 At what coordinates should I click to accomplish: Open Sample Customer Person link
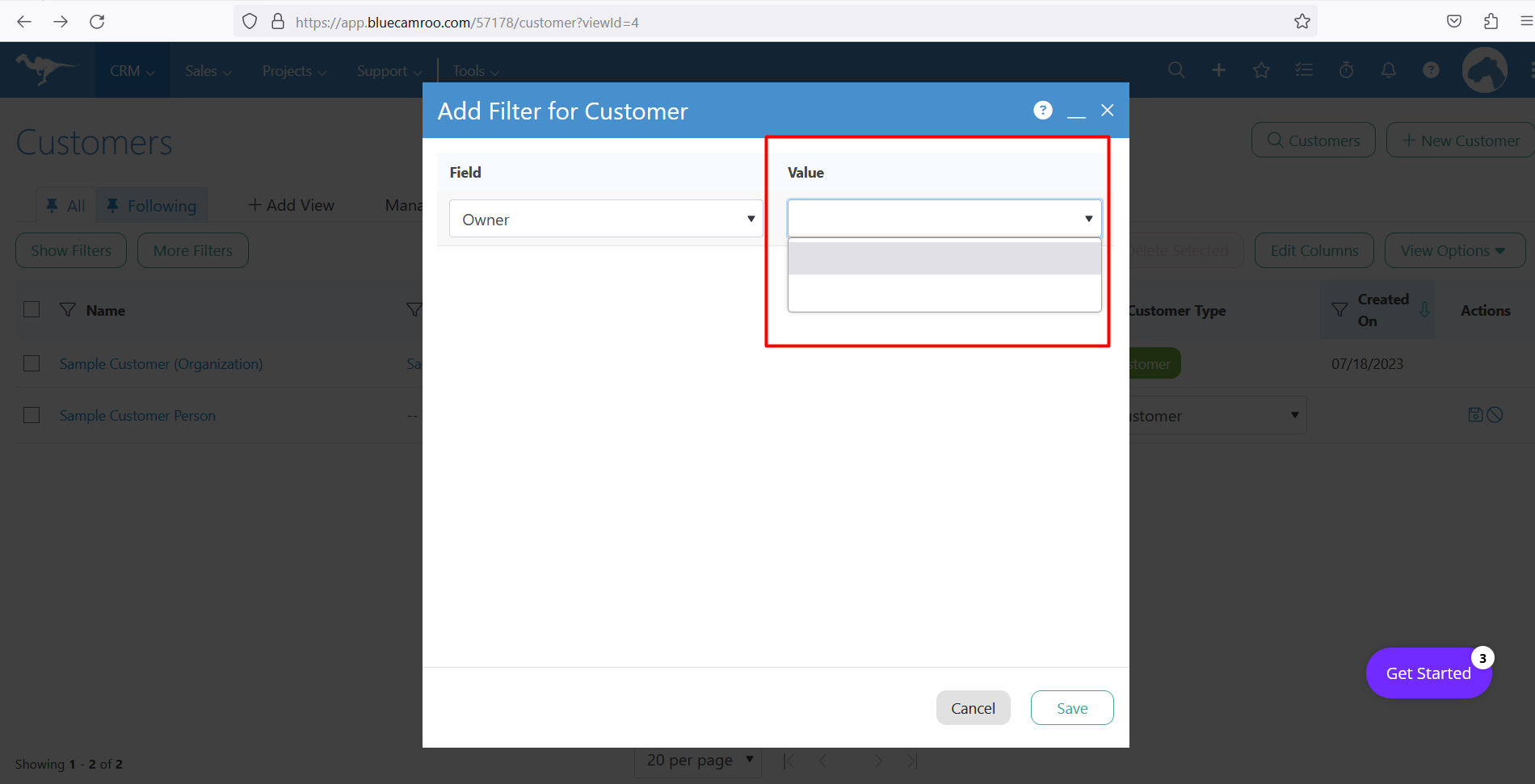click(x=137, y=415)
